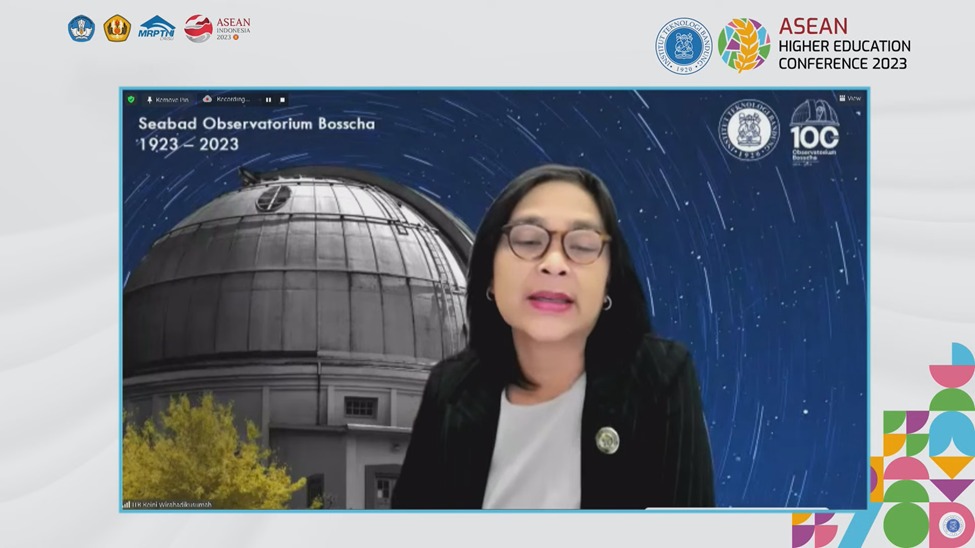Image resolution: width=975 pixels, height=548 pixels.
Task: Pause the cloud recording
Action: (268, 99)
